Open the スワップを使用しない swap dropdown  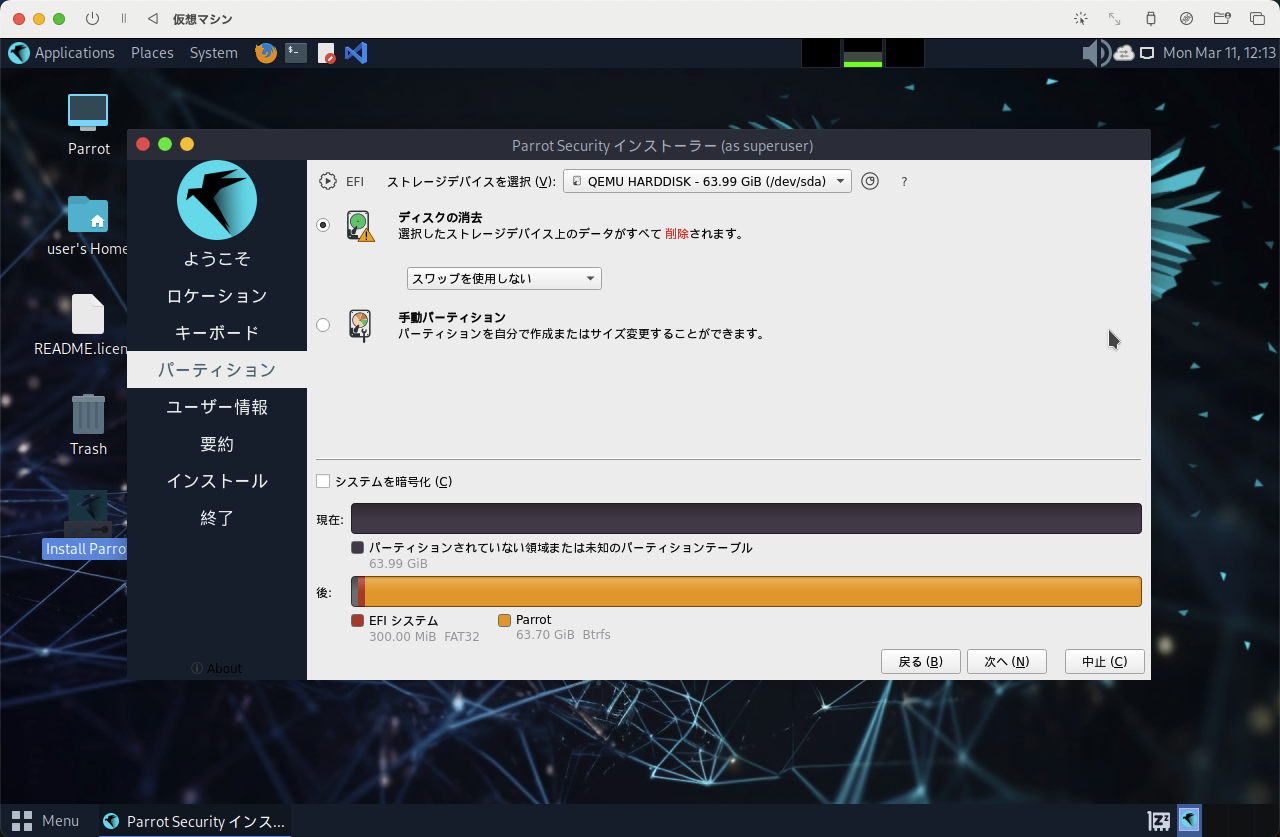click(504, 278)
